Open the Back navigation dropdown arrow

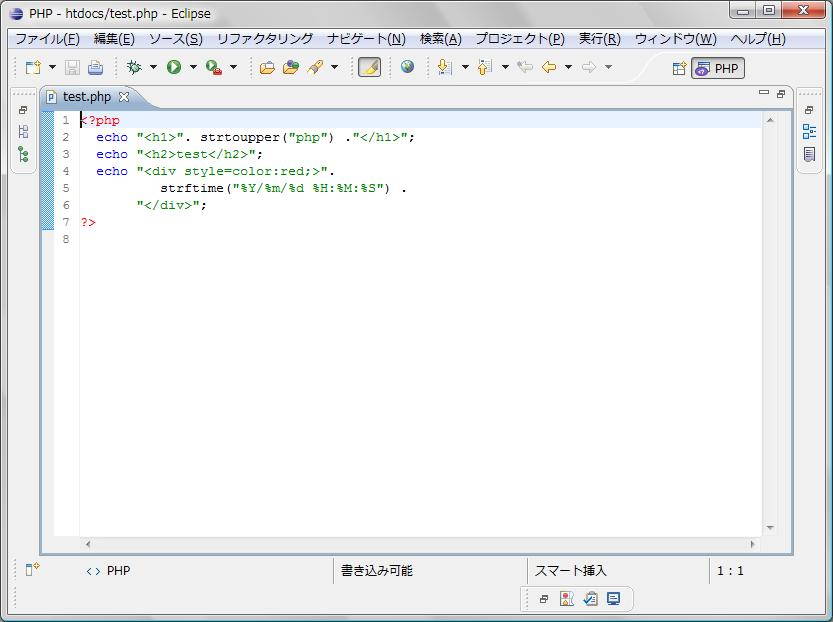pos(571,67)
